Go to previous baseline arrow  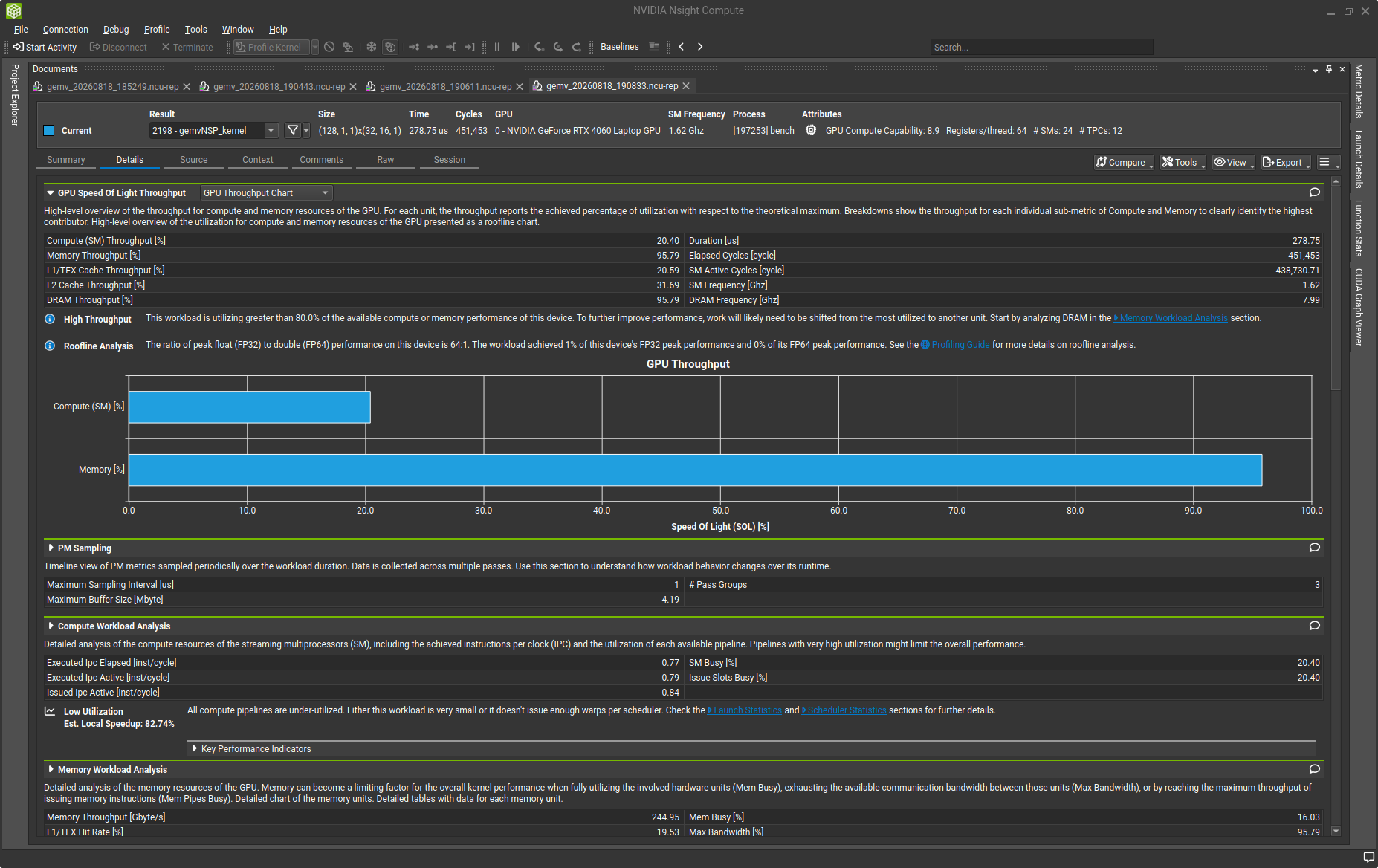(x=681, y=47)
